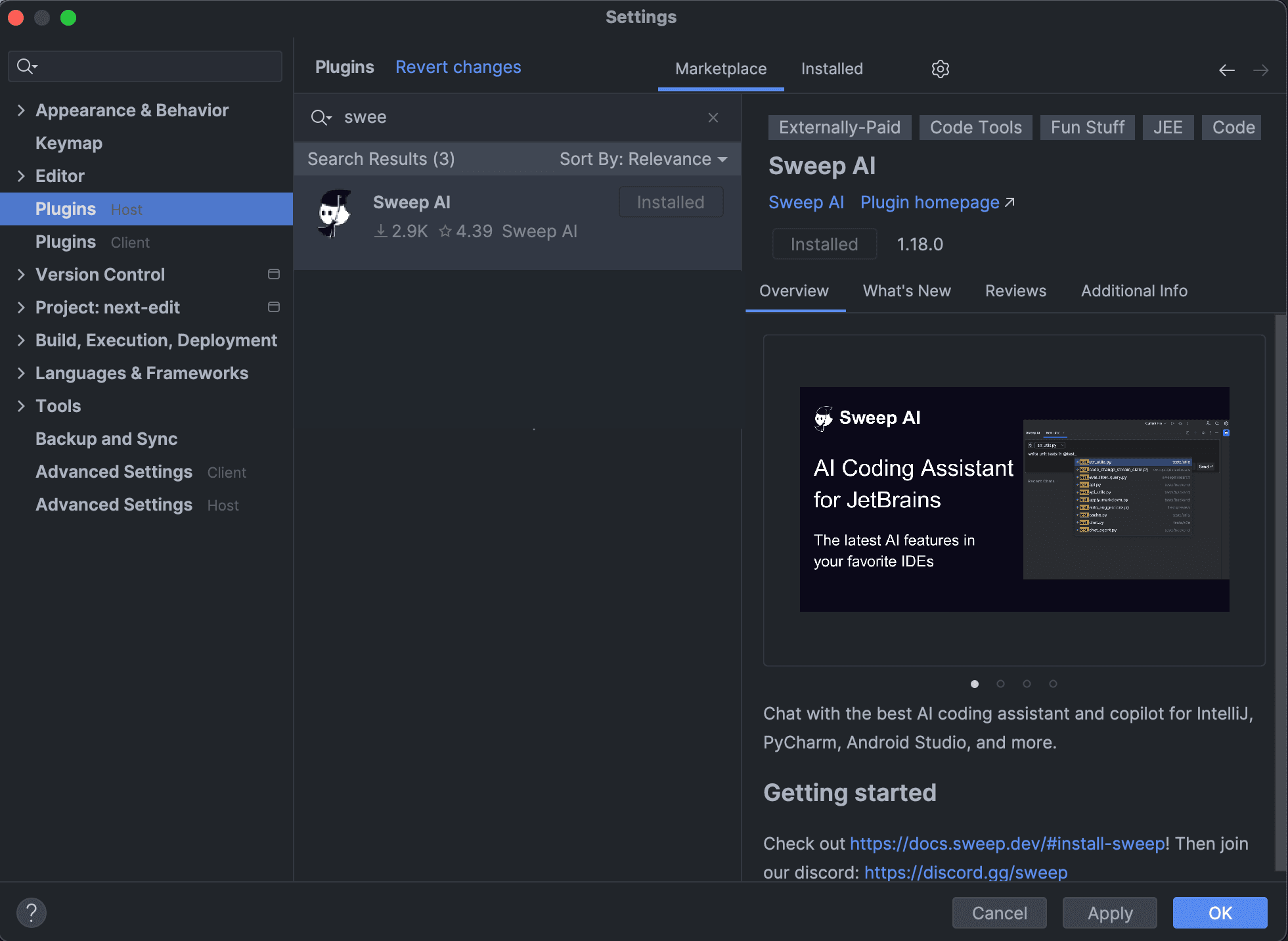
Task: Click the plugin search magnifier icon
Action: pos(321,118)
